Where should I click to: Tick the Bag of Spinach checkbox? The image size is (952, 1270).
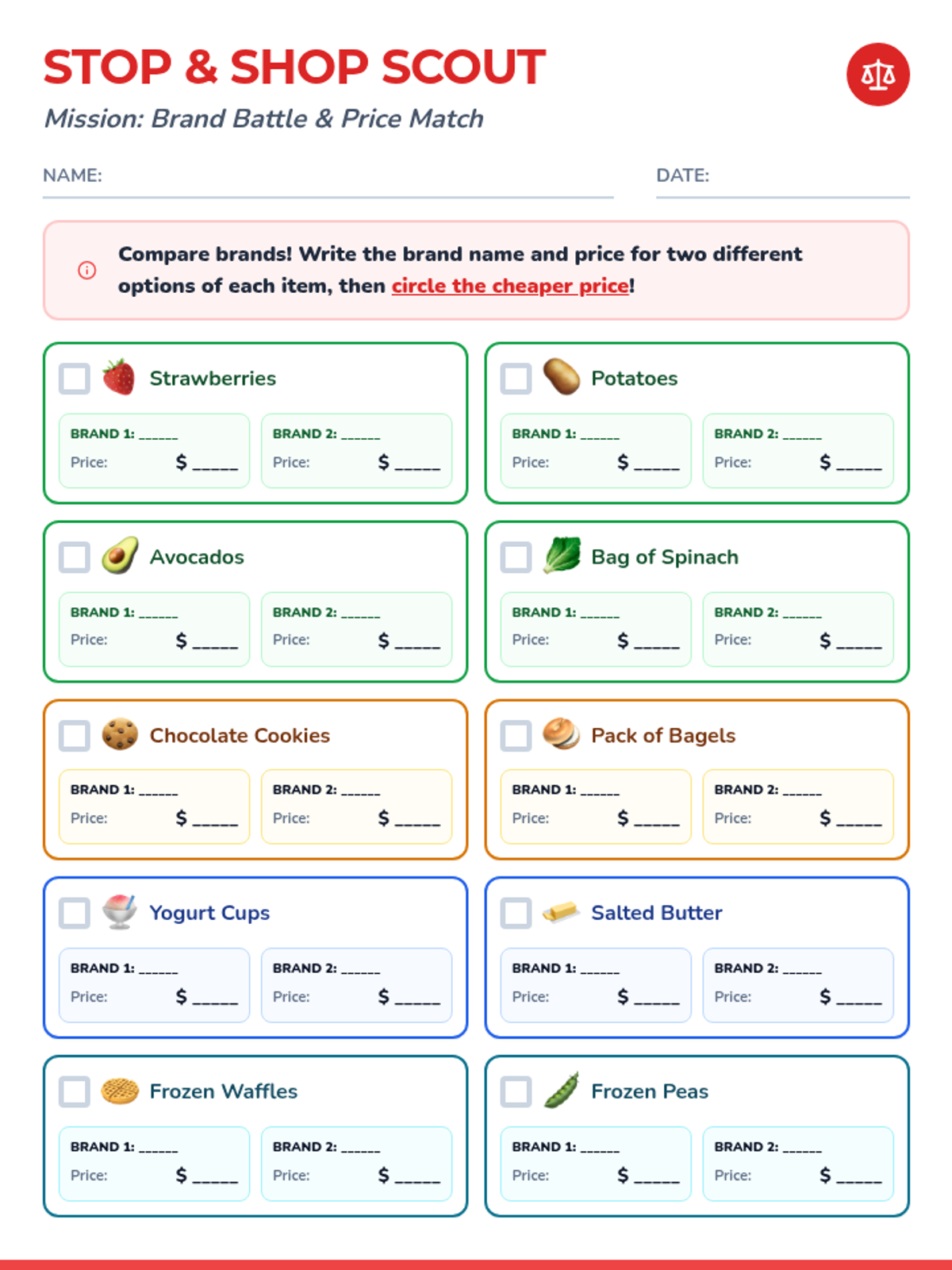tap(516, 557)
